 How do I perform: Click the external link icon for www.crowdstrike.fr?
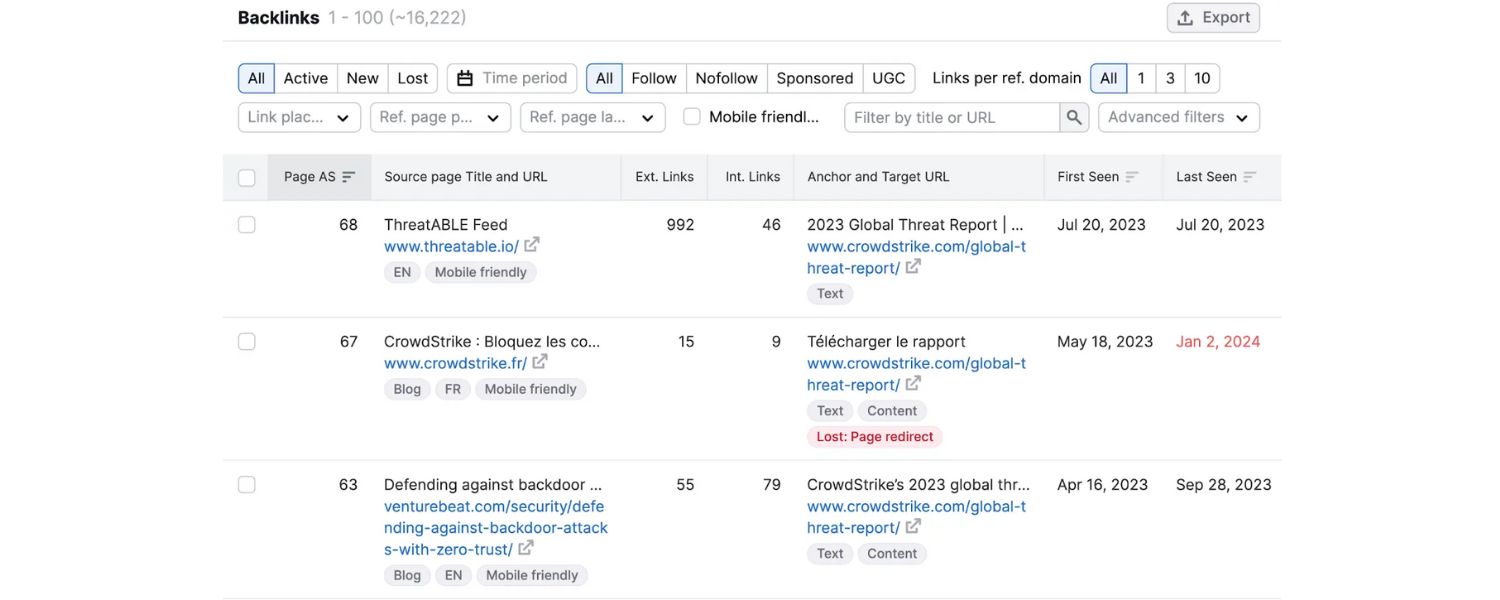[539, 362]
